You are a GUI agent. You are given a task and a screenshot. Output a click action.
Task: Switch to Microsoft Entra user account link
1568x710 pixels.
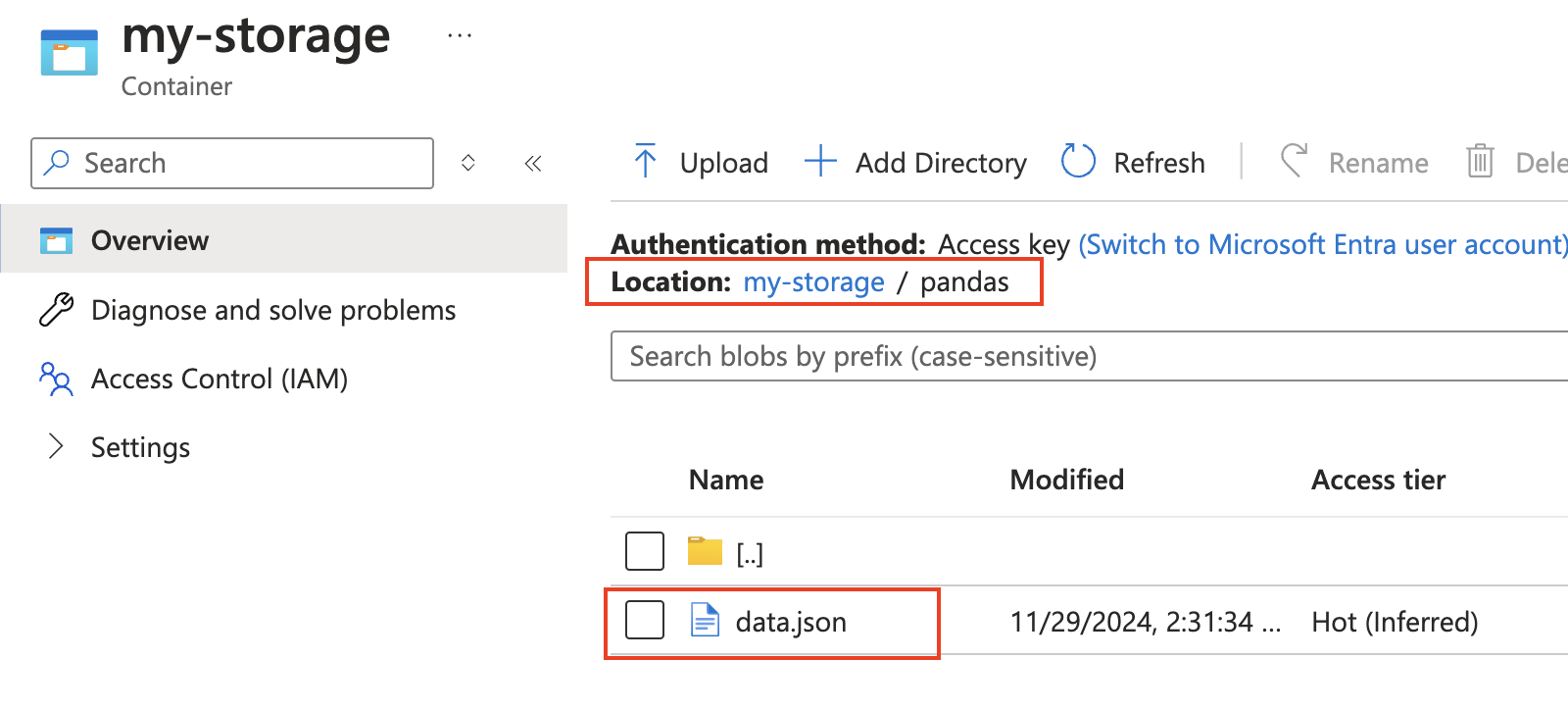pyautogui.click(x=1323, y=244)
